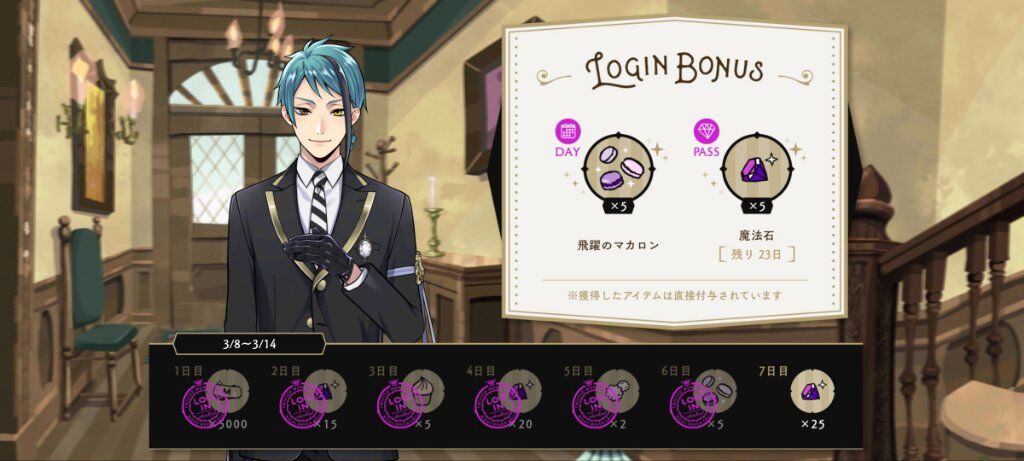Tap the ×5 badge under macarons
The image size is (1024, 461).
pyautogui.click(x=618, y=206)
